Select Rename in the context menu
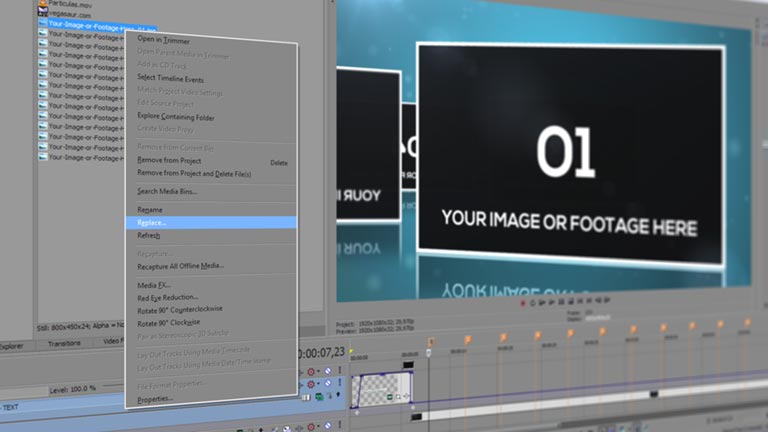This screenshot has width=768, height=432. 149,210
